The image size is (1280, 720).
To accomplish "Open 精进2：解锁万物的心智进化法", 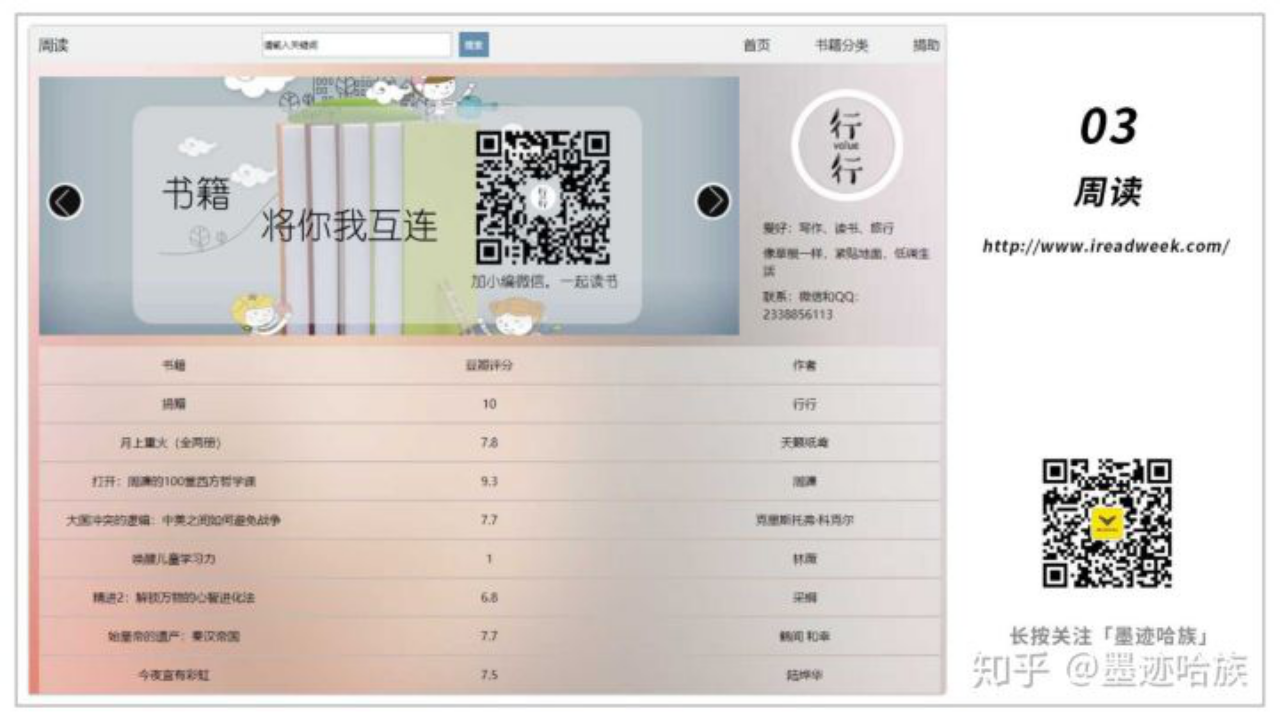I will [173, 597].
